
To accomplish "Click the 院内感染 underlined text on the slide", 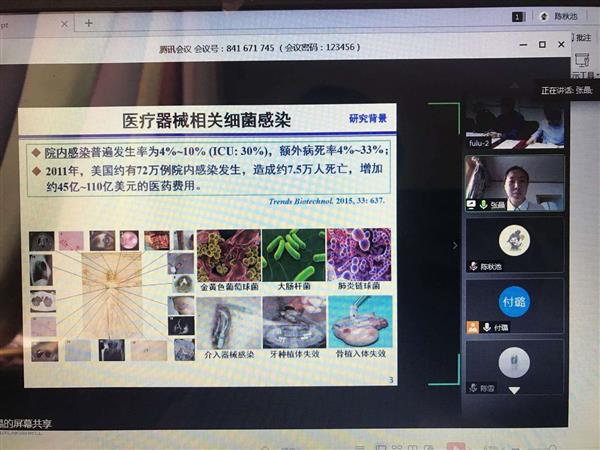I will (65, 150).
